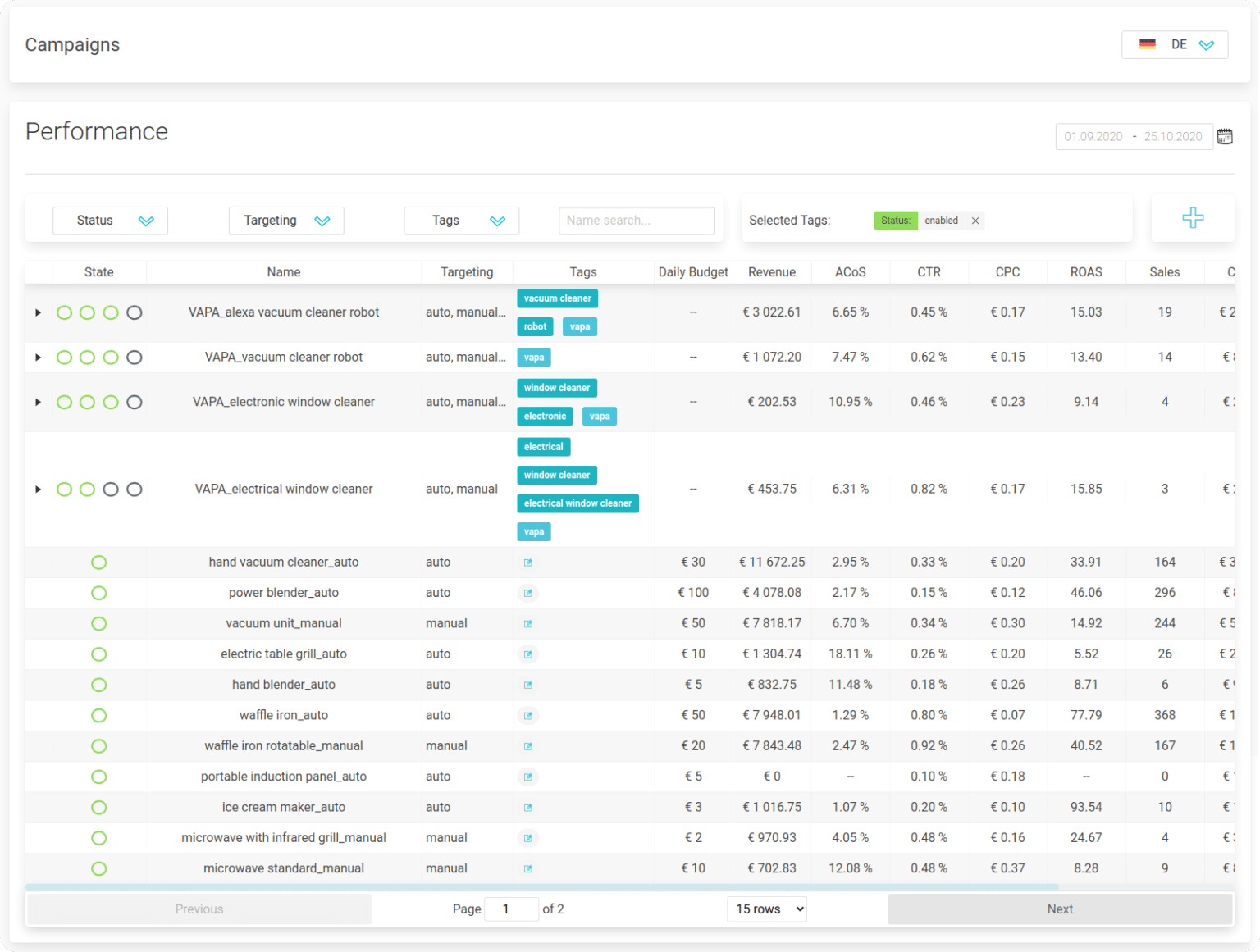1260x952 pixels.
Task: Edit tags icon for power blender_auto
Action: tap(528, 593)
